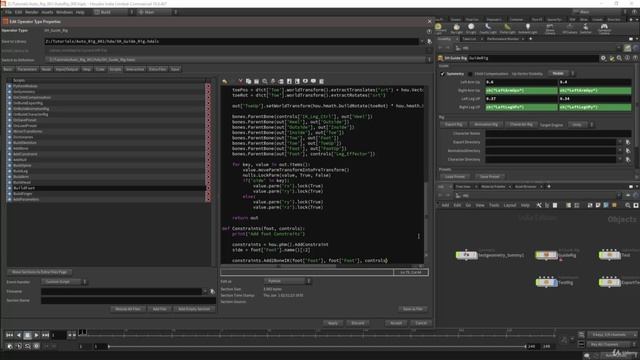Open the Event Handler Custom Script dropdown

point(64,282)
